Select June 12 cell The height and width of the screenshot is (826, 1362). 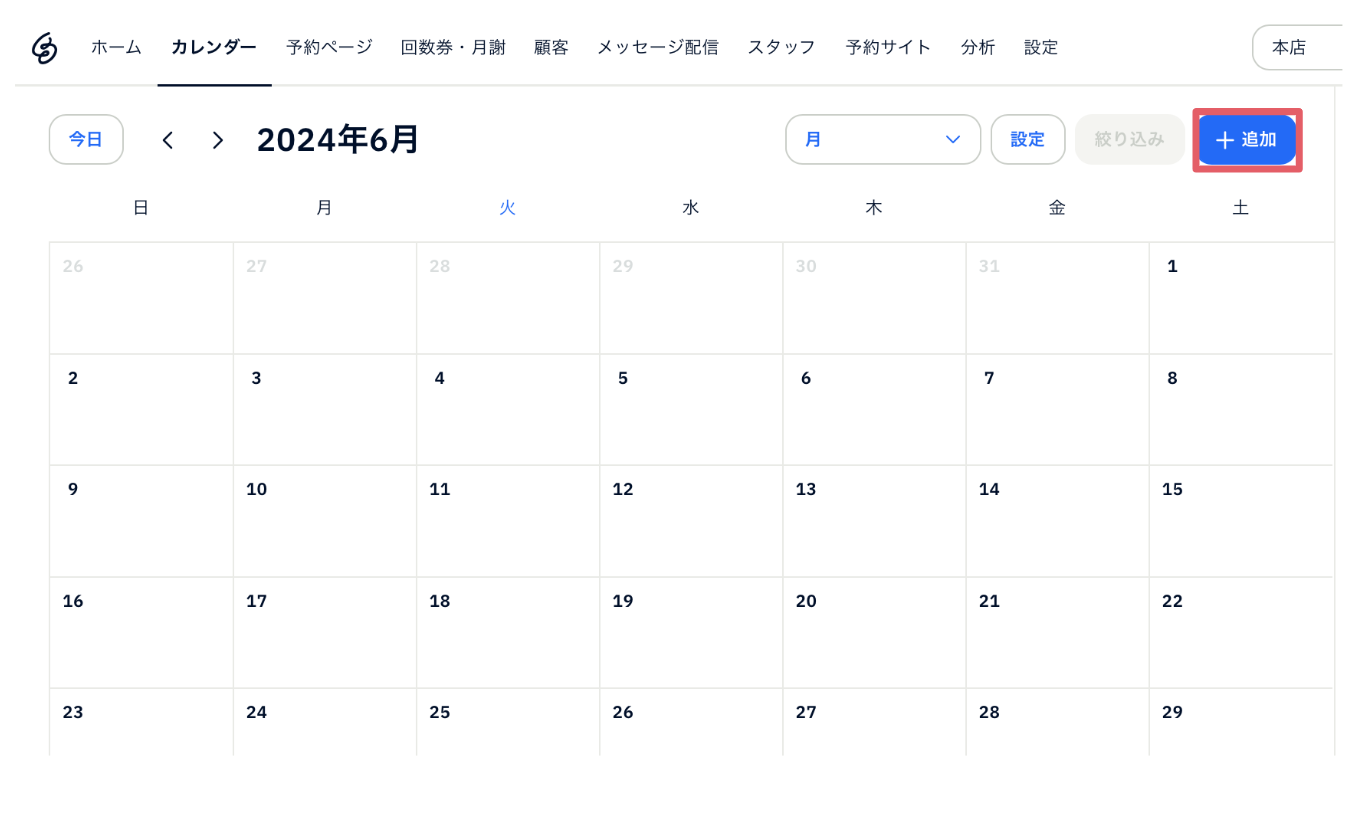(x=691, y=521)
